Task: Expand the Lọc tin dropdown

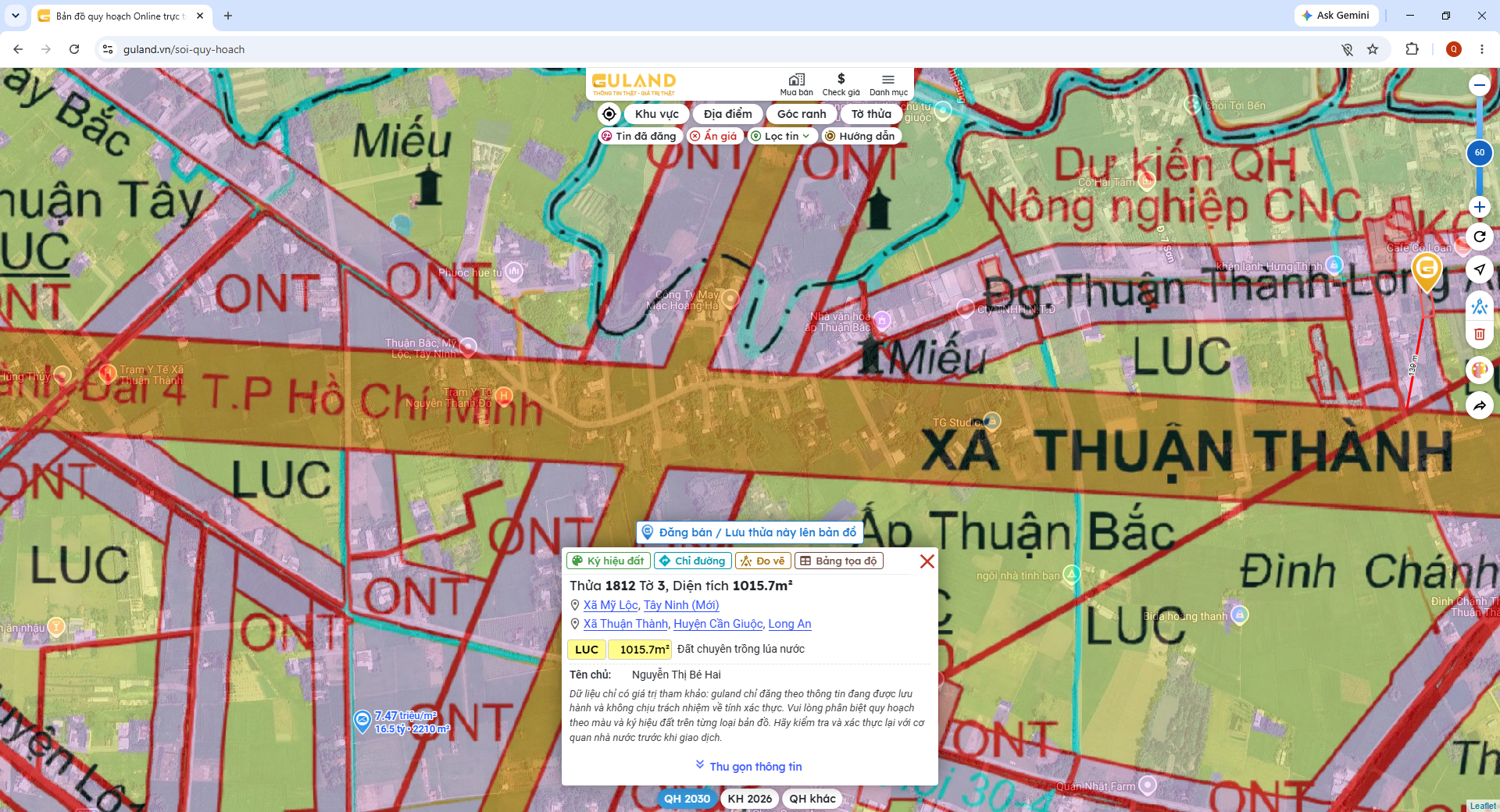Action: 780,136
